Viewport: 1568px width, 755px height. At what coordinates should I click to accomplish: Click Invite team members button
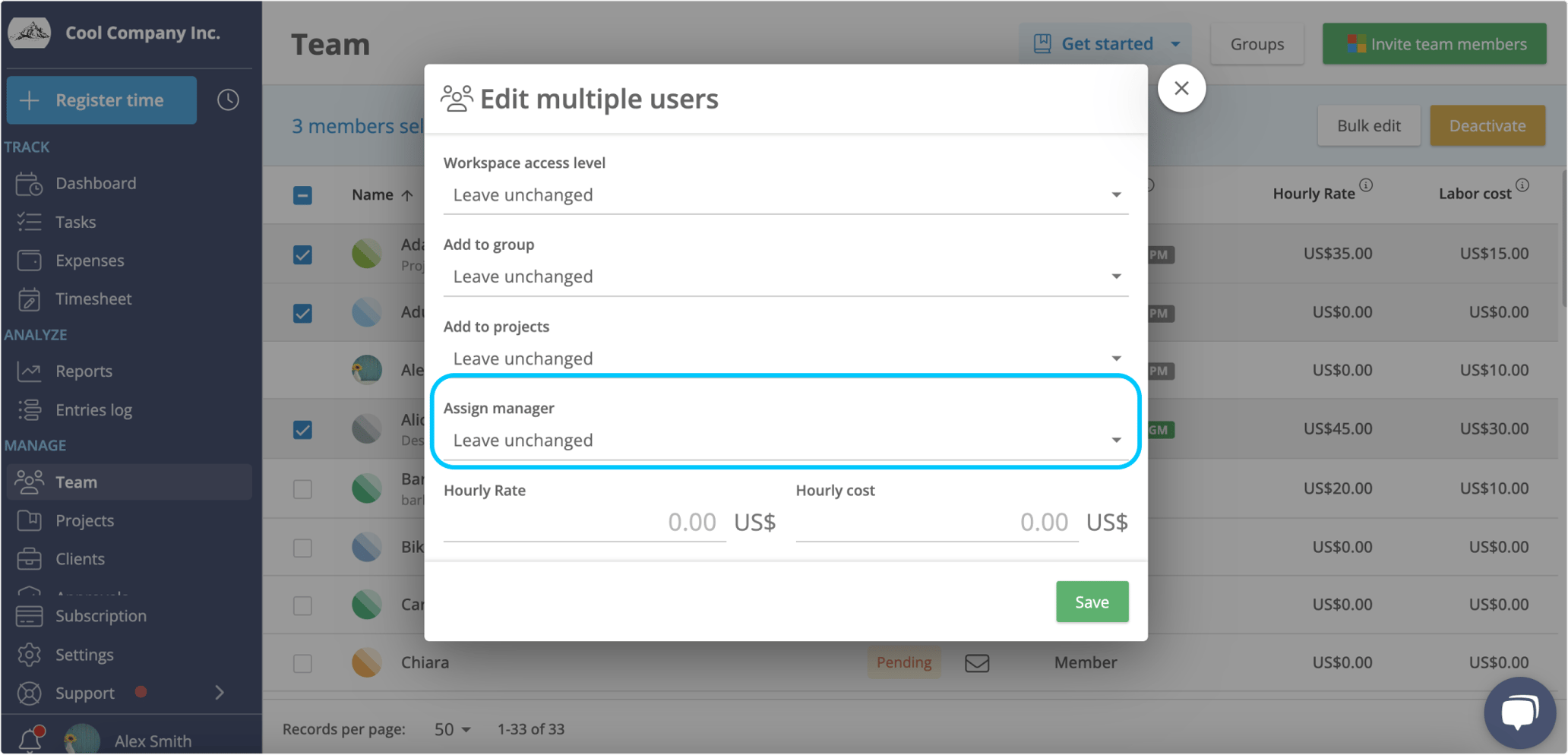[x=1434, y=44]
